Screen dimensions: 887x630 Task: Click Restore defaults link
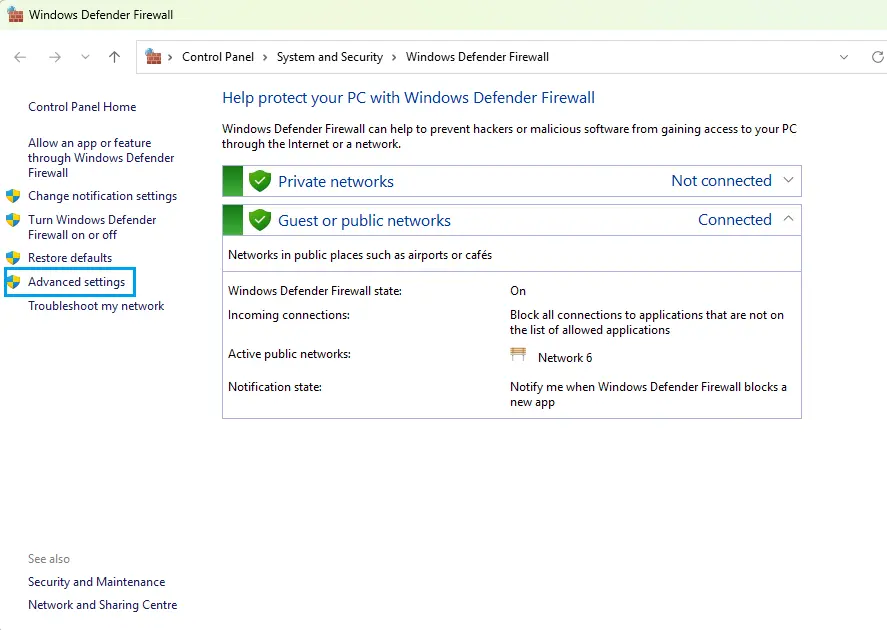[x=70, y=258]
